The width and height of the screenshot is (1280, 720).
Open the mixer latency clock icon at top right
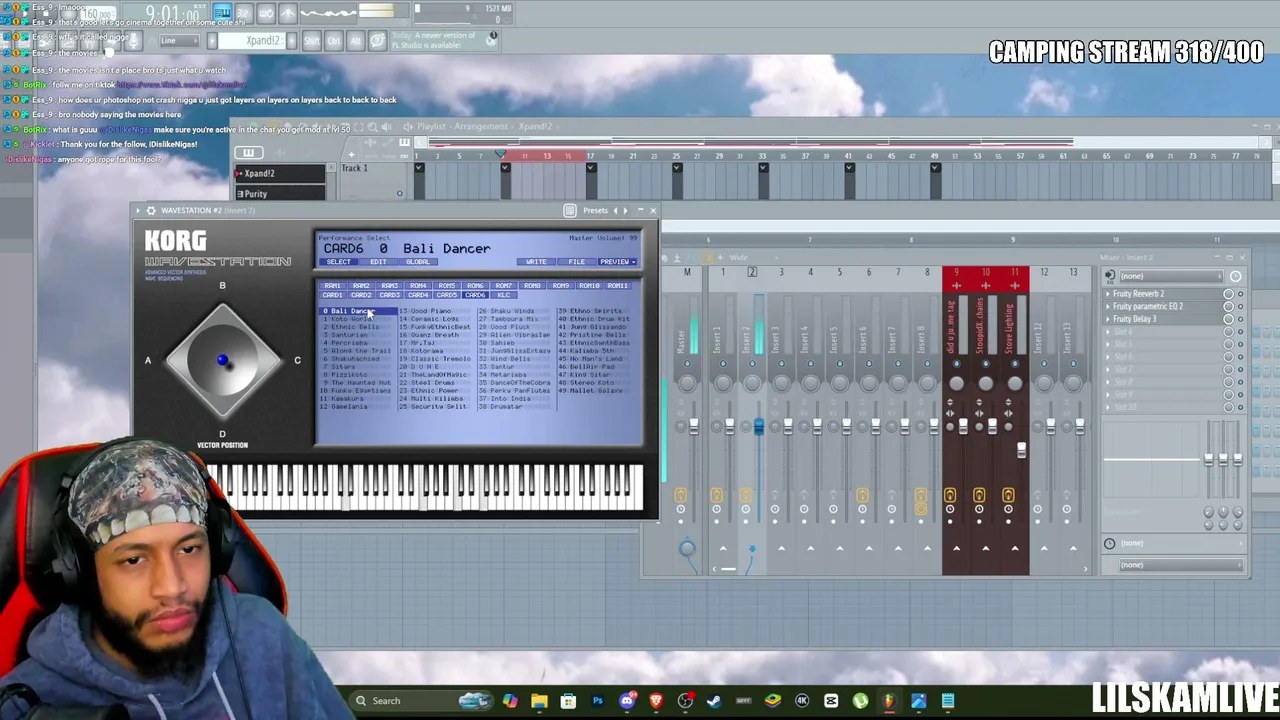click(x=1236, y=276)
